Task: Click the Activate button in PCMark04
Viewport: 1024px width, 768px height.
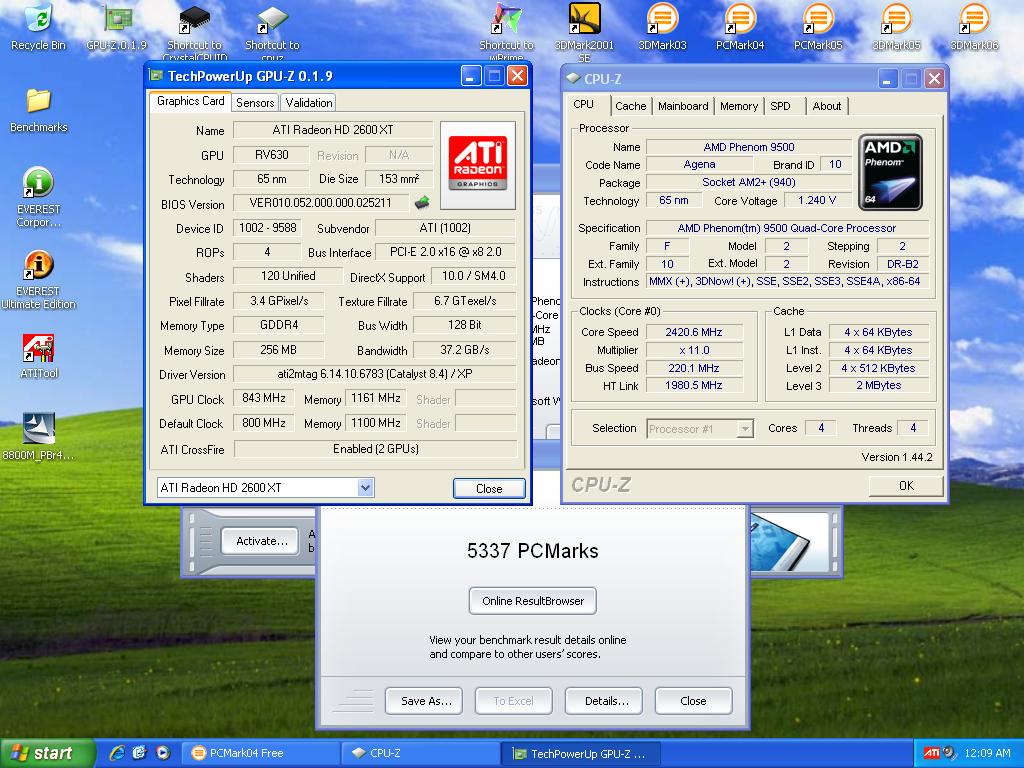Action: tap(261, 541)
